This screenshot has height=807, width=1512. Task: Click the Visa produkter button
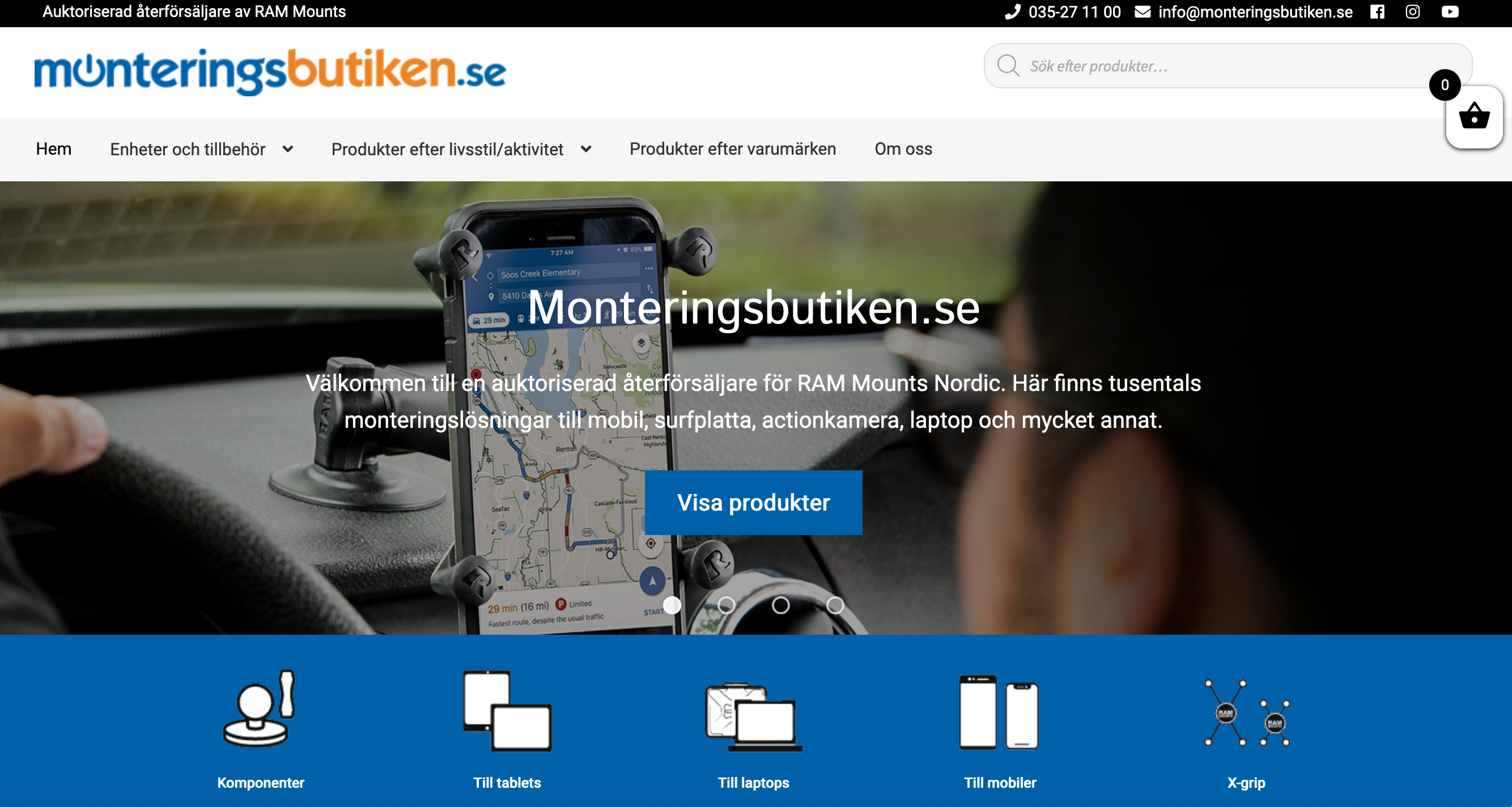pyautogui.click(x=754, y=503)
